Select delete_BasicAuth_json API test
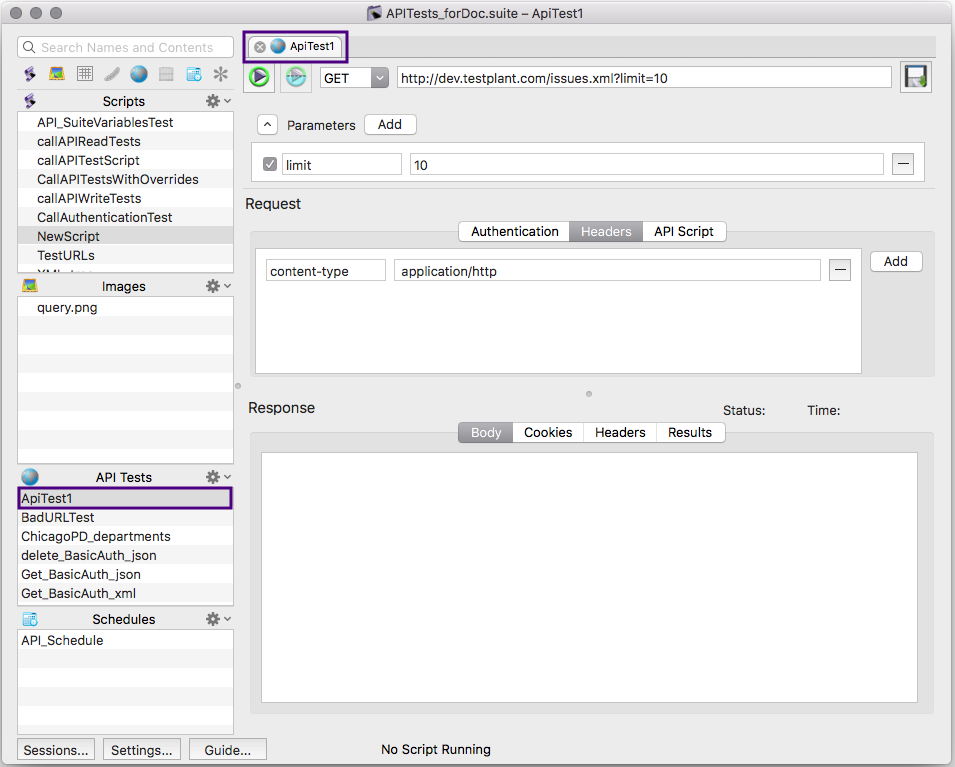955x767 pixels. tap(125, 555)
